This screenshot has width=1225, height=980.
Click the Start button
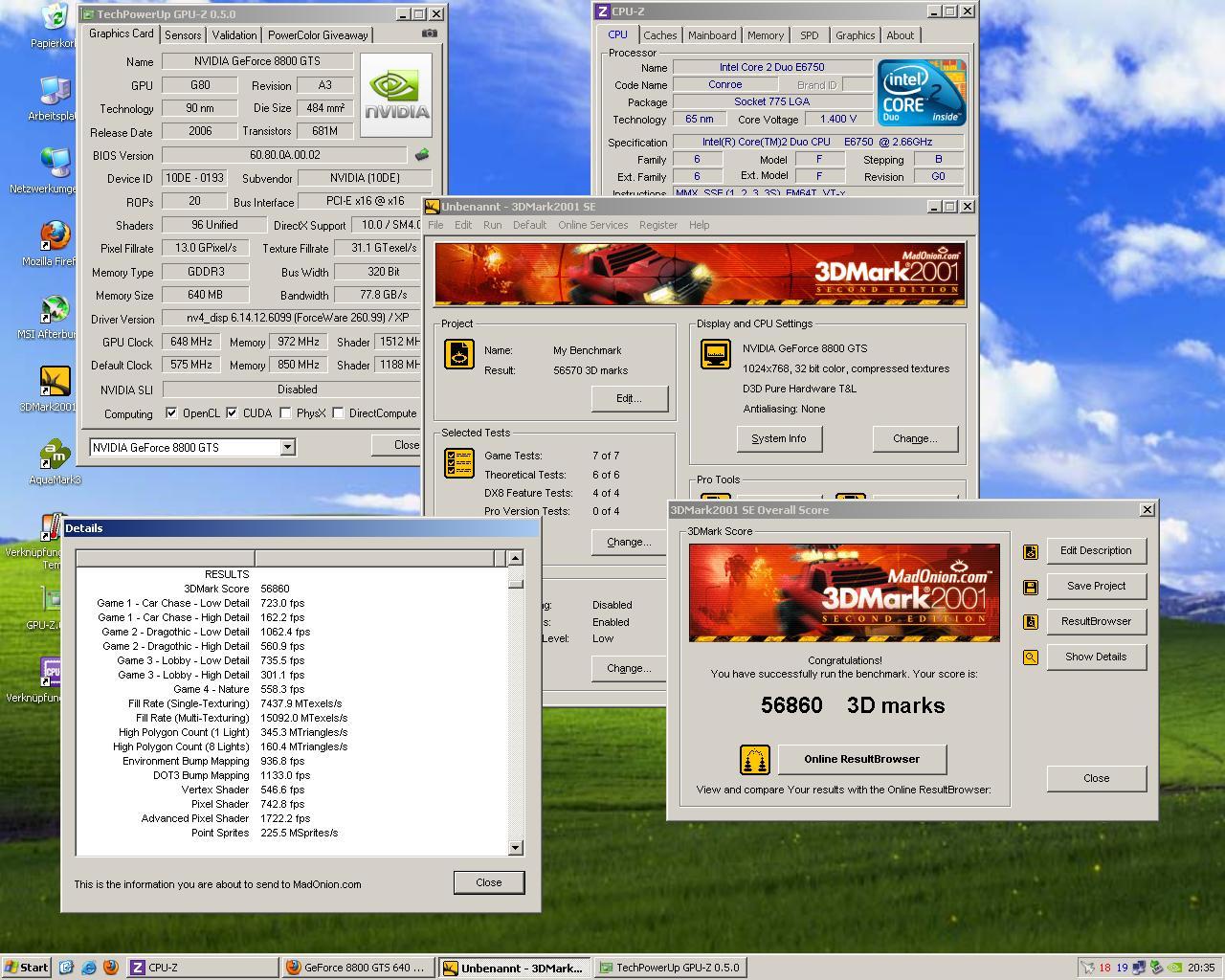click(26, 968)
